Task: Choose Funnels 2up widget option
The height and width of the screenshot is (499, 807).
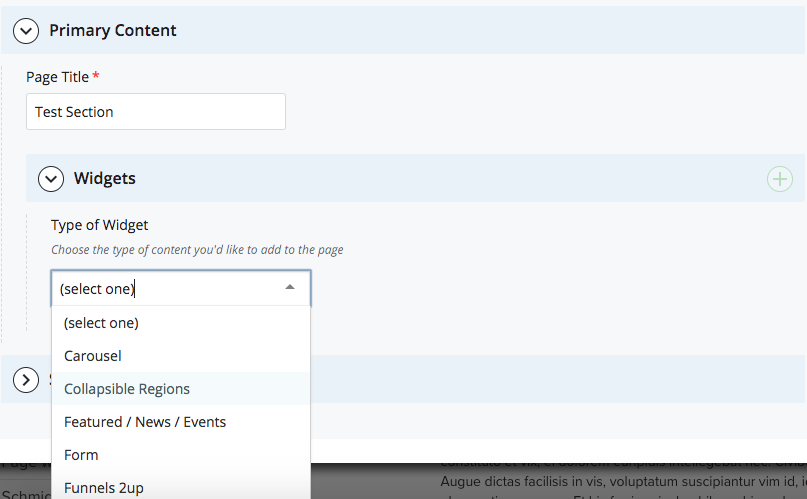Action: pyautogui.click(x=181, y=487)
